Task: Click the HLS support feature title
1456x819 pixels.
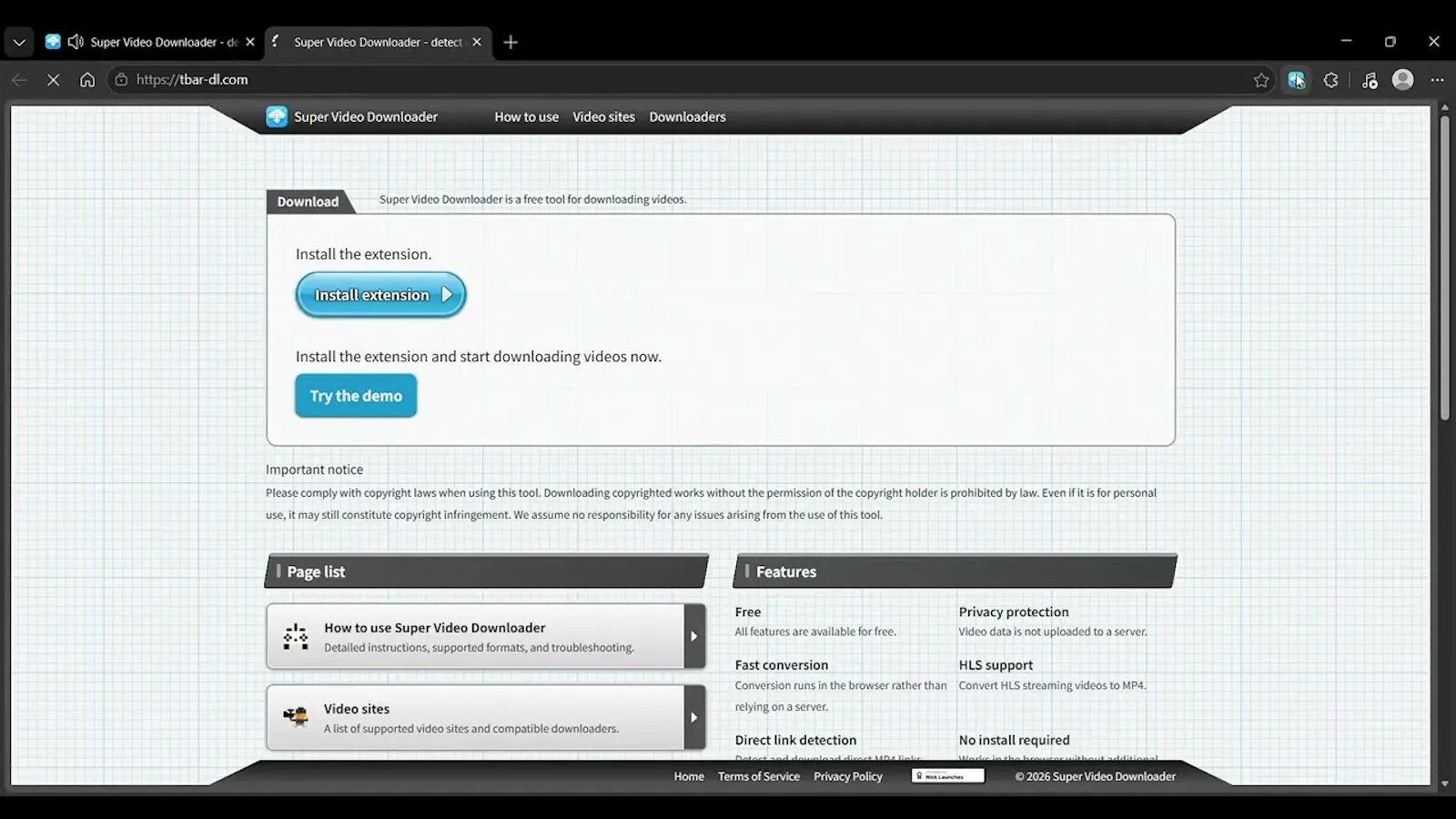Action: point(996,665)
